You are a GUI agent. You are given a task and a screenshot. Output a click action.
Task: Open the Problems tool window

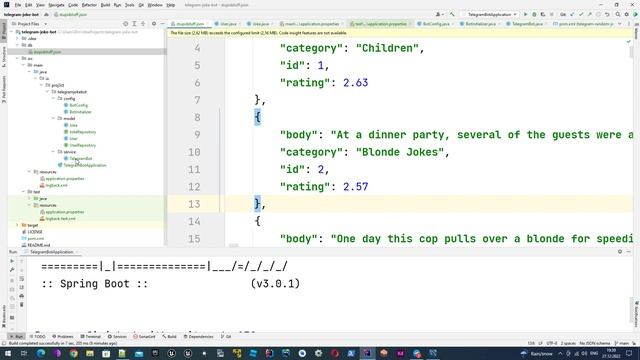(63, 337)
